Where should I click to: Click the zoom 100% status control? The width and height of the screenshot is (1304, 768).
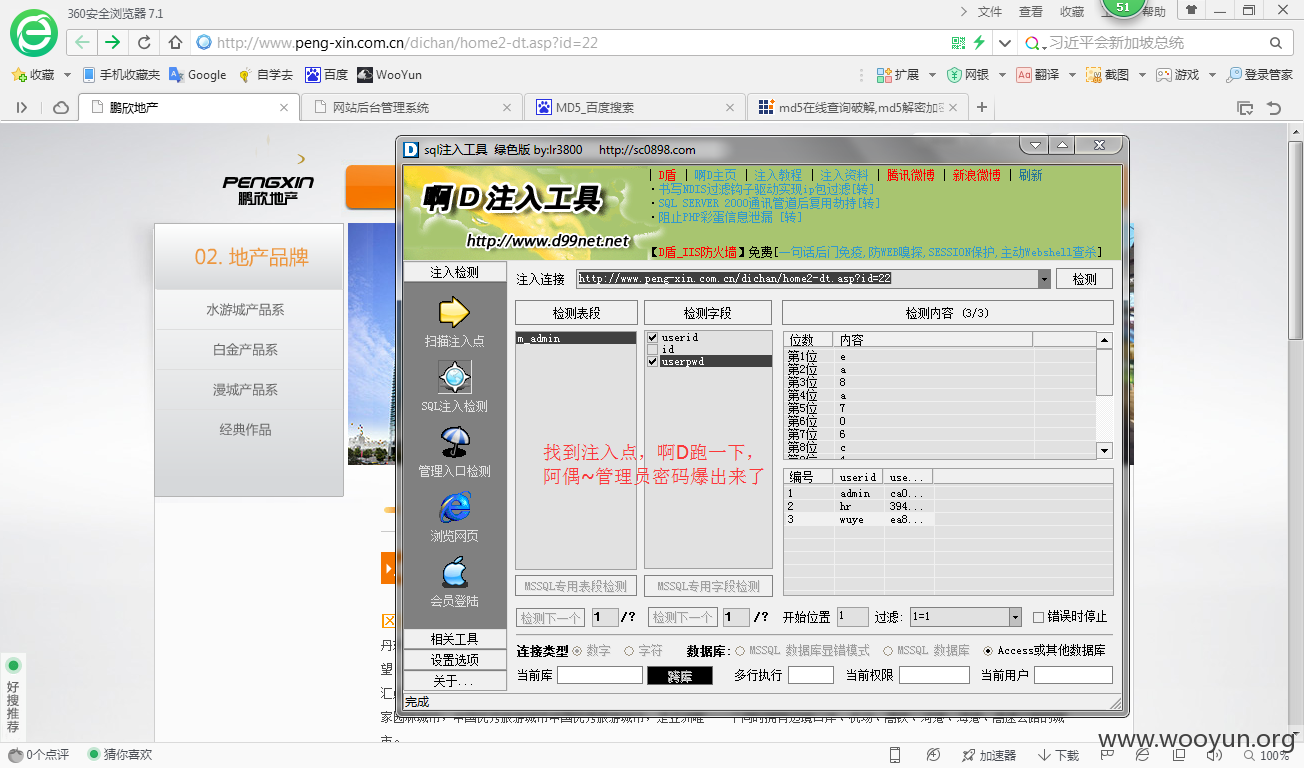coord(1267,755)
